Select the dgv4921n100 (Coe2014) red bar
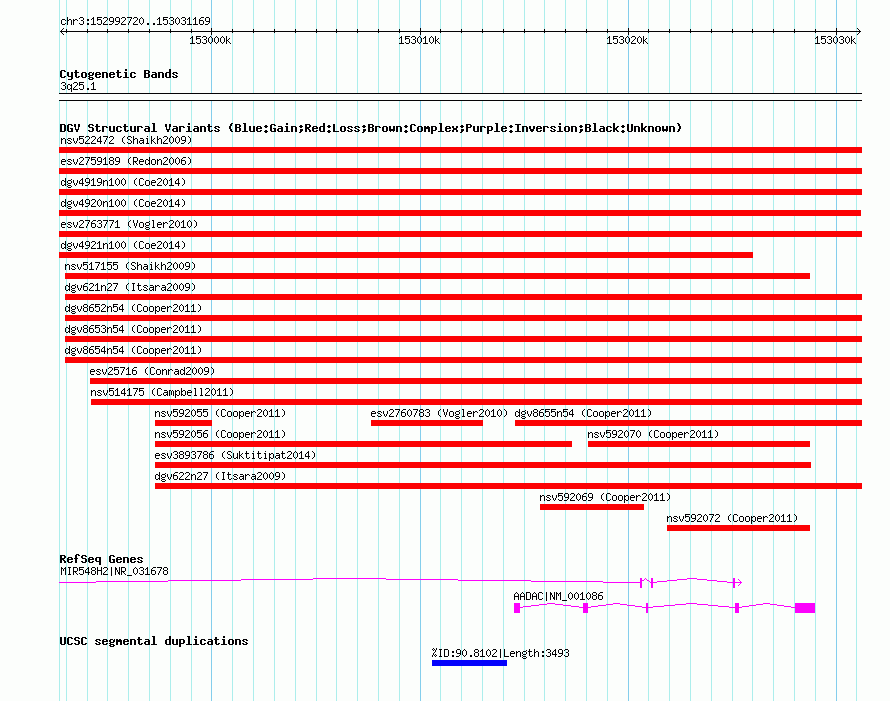 pyautogui.click(x=406, y=255)
